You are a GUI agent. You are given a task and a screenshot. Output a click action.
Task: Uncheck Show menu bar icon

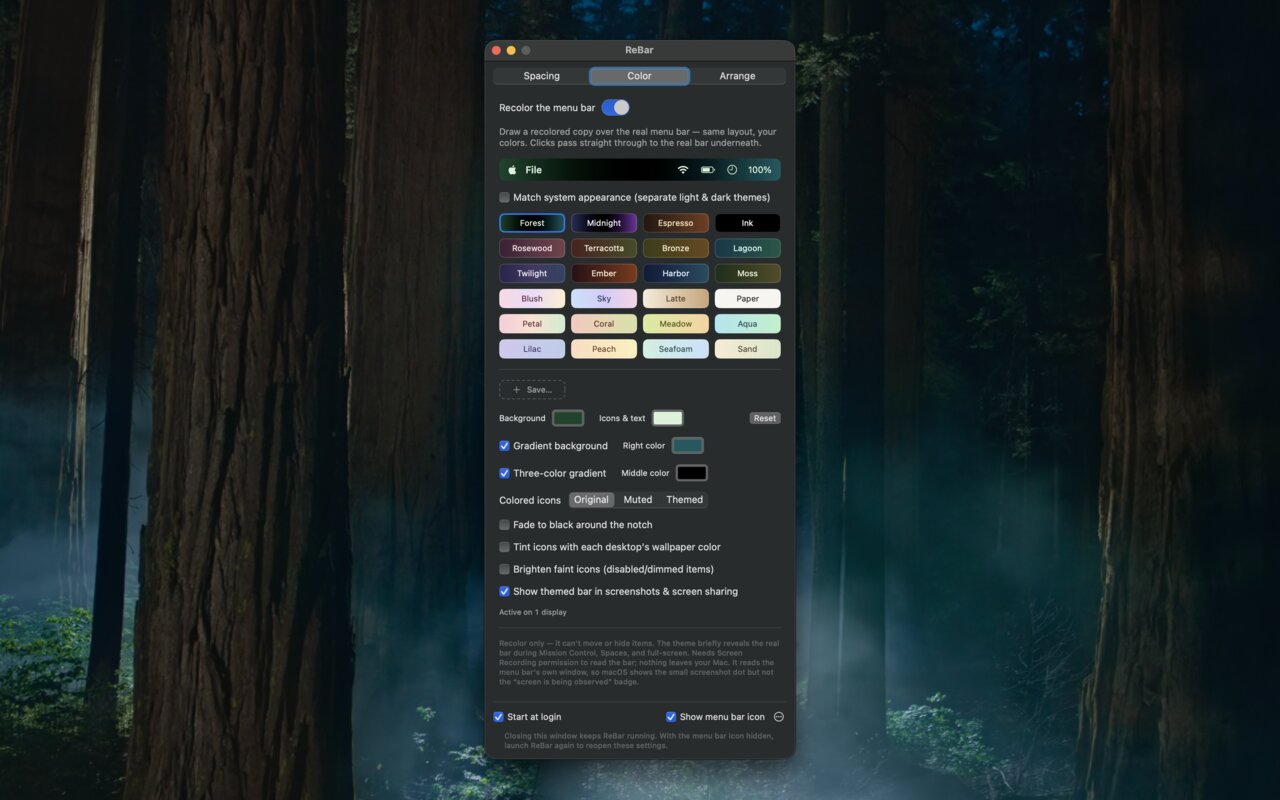pyautogui.click(x=671, y=717)
